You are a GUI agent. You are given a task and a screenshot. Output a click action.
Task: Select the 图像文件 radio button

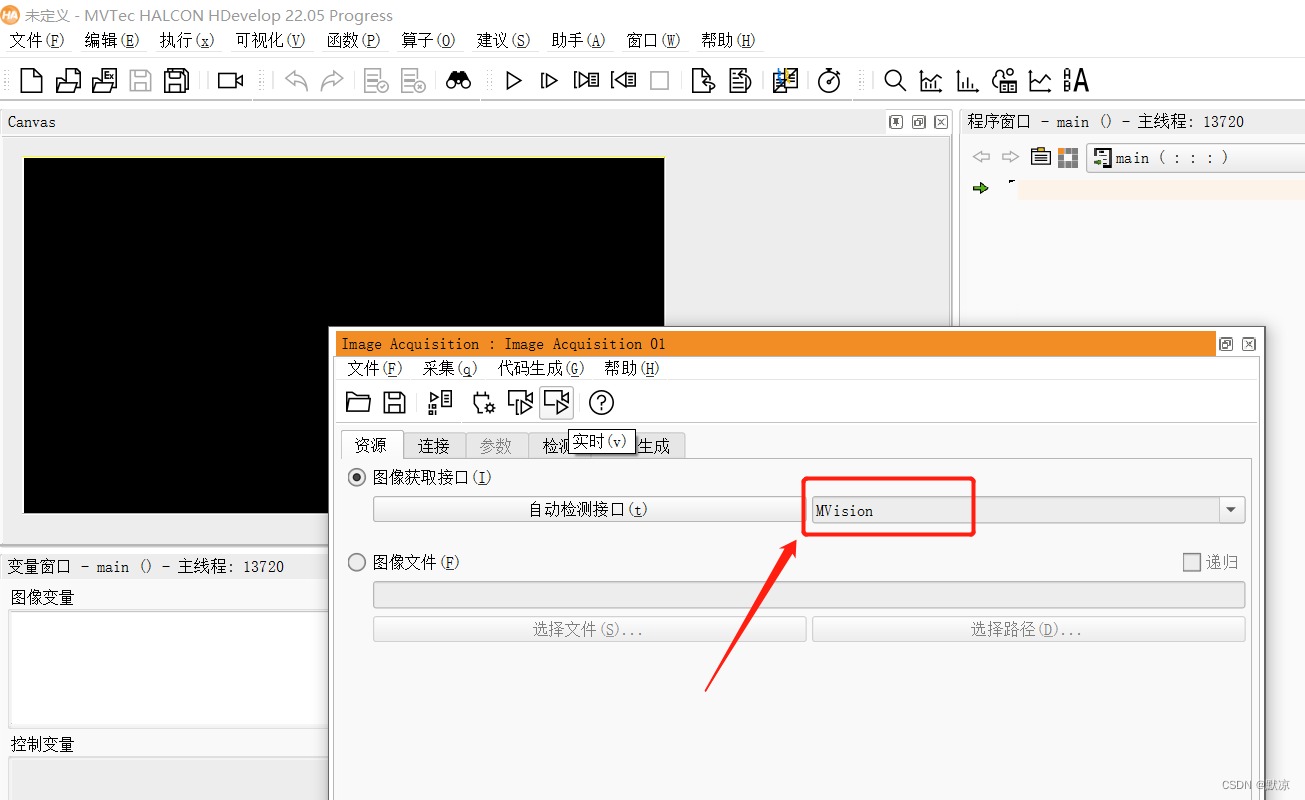pyautogui.click(x=357, y=562)
